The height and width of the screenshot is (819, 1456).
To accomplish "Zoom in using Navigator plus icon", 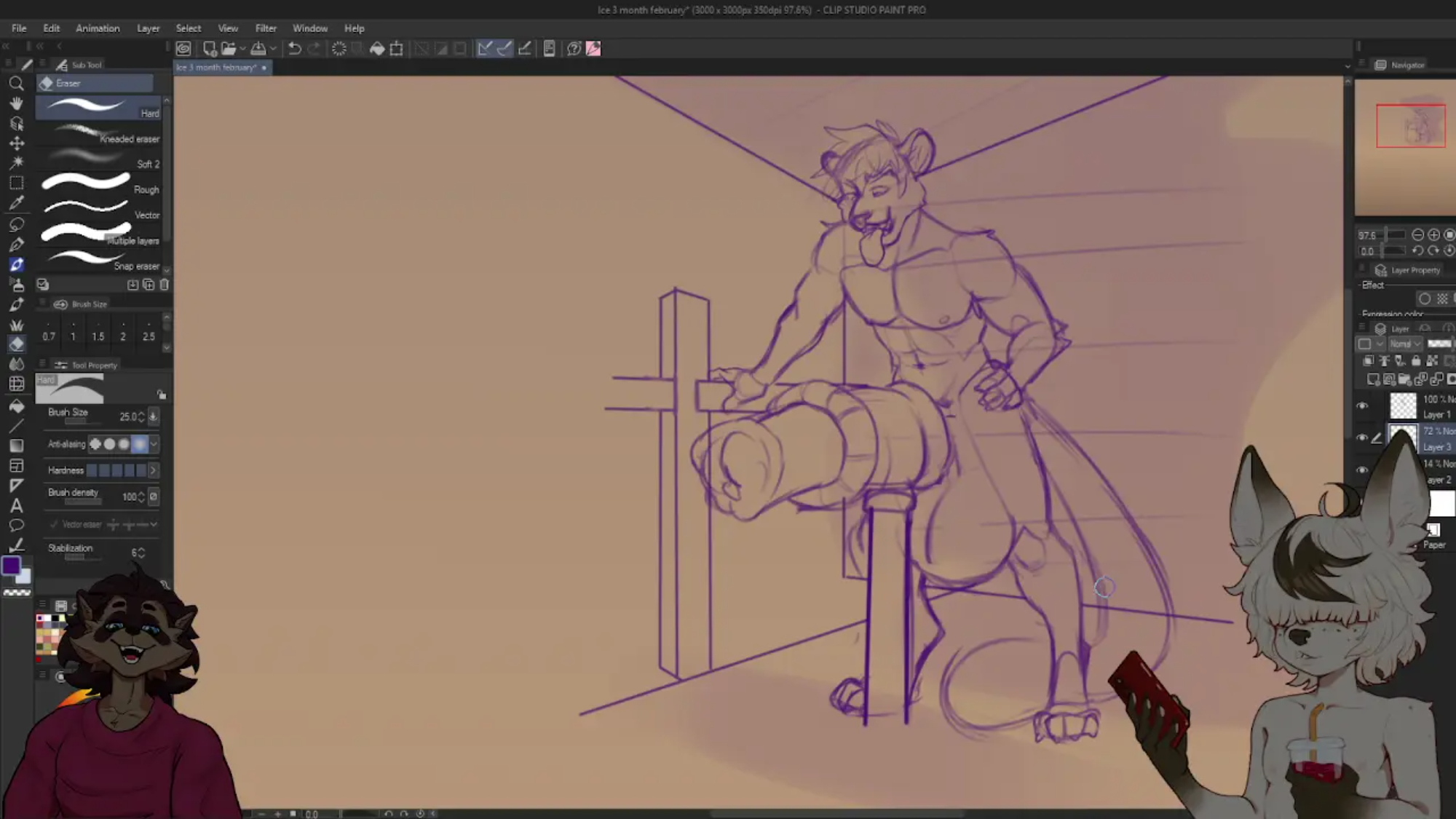I will [x=1433, y=234].
